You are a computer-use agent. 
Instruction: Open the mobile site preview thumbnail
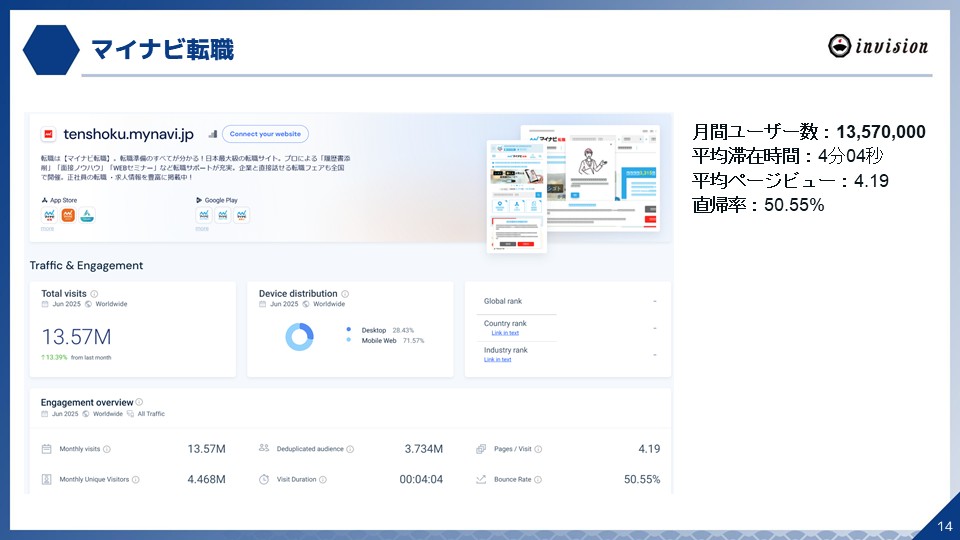[x=516, y=196]
